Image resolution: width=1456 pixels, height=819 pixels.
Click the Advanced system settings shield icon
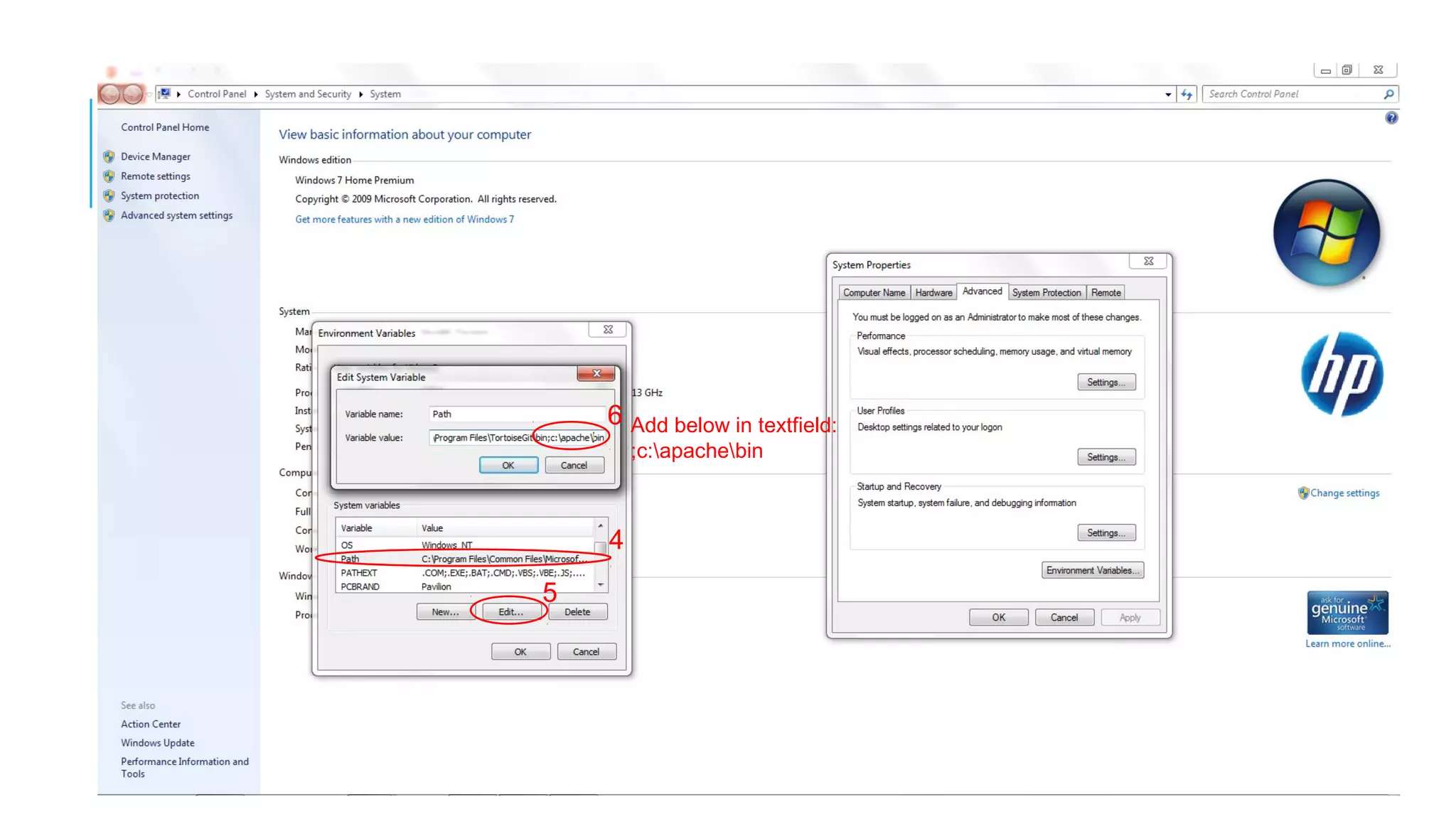pos(109,215)
